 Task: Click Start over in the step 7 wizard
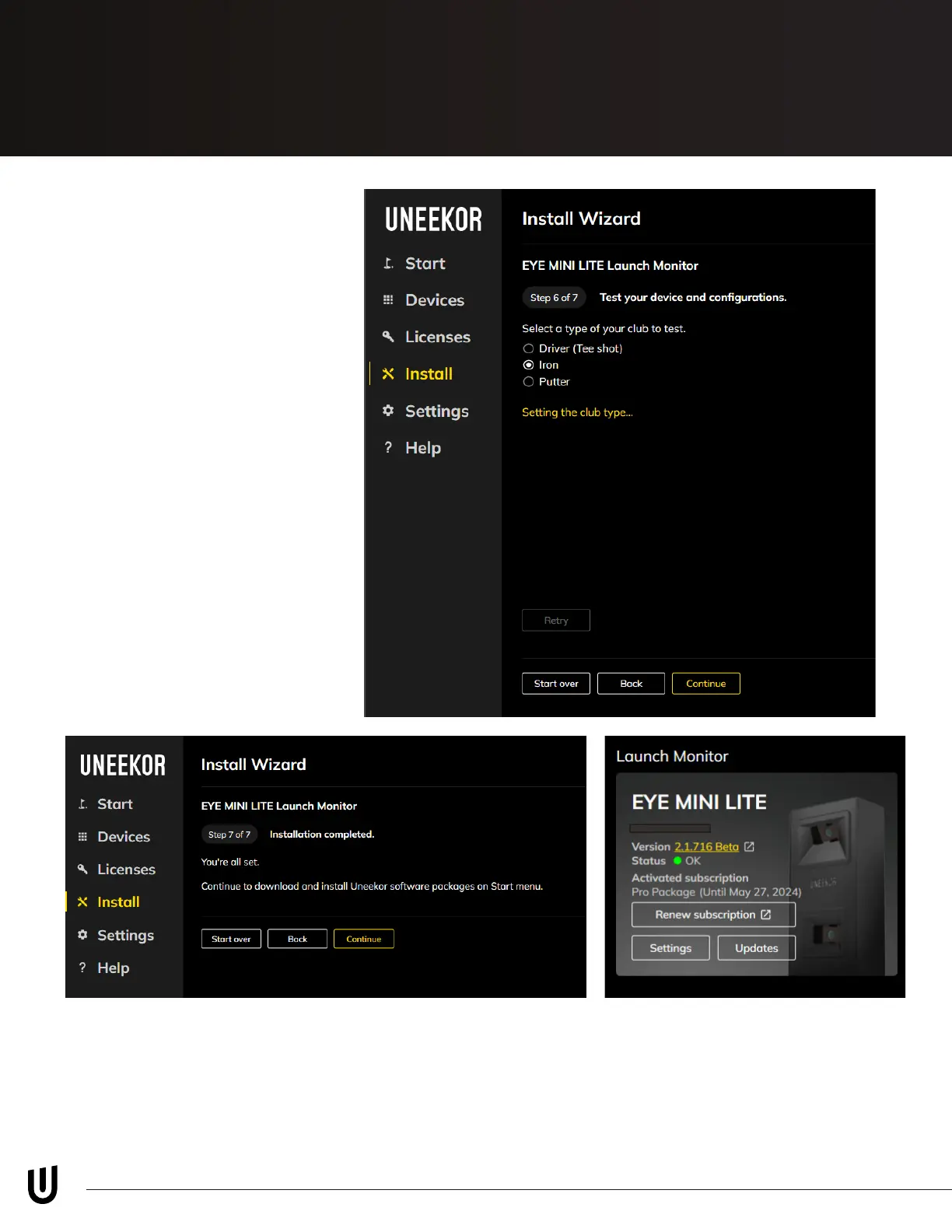[x=231, y=939]
